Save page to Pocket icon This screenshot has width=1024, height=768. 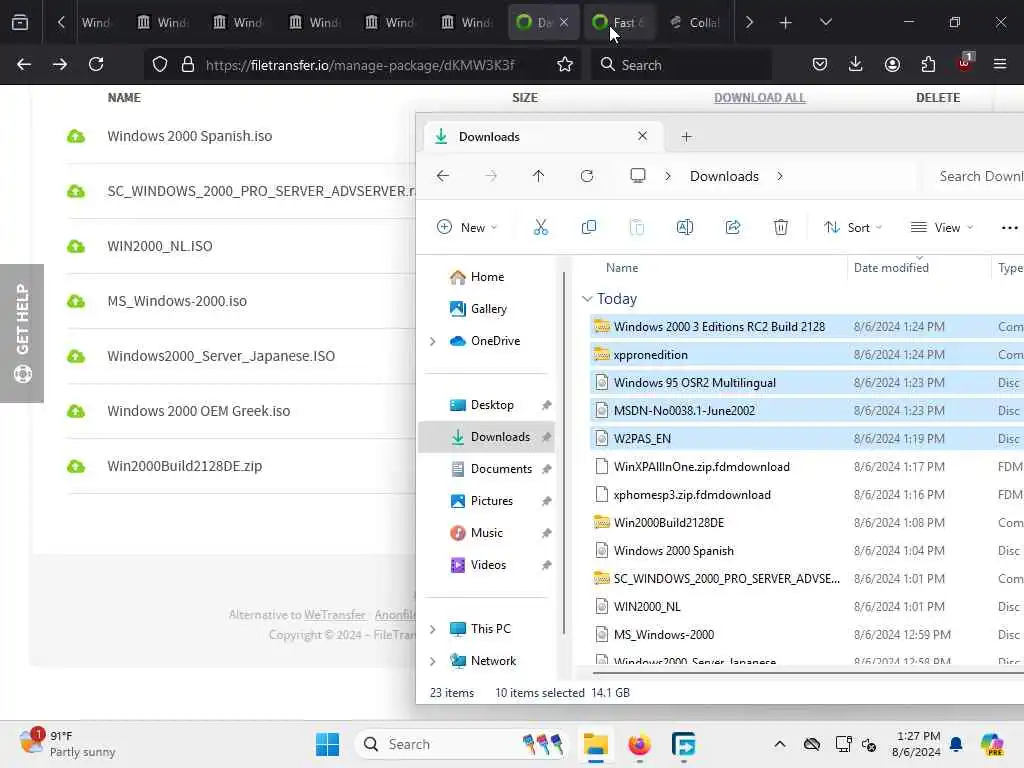click(820, 64)
